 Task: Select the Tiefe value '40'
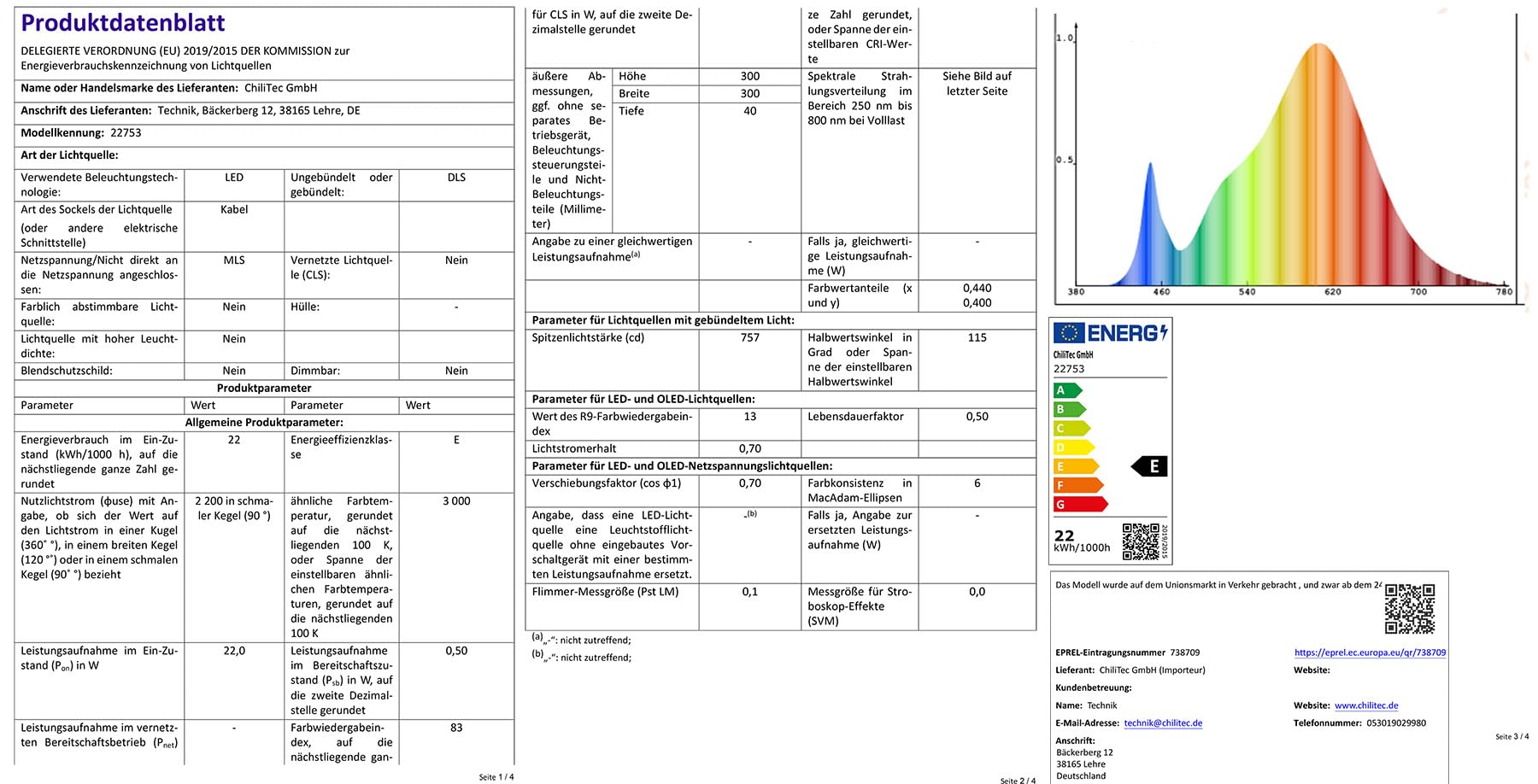(750, 111)
